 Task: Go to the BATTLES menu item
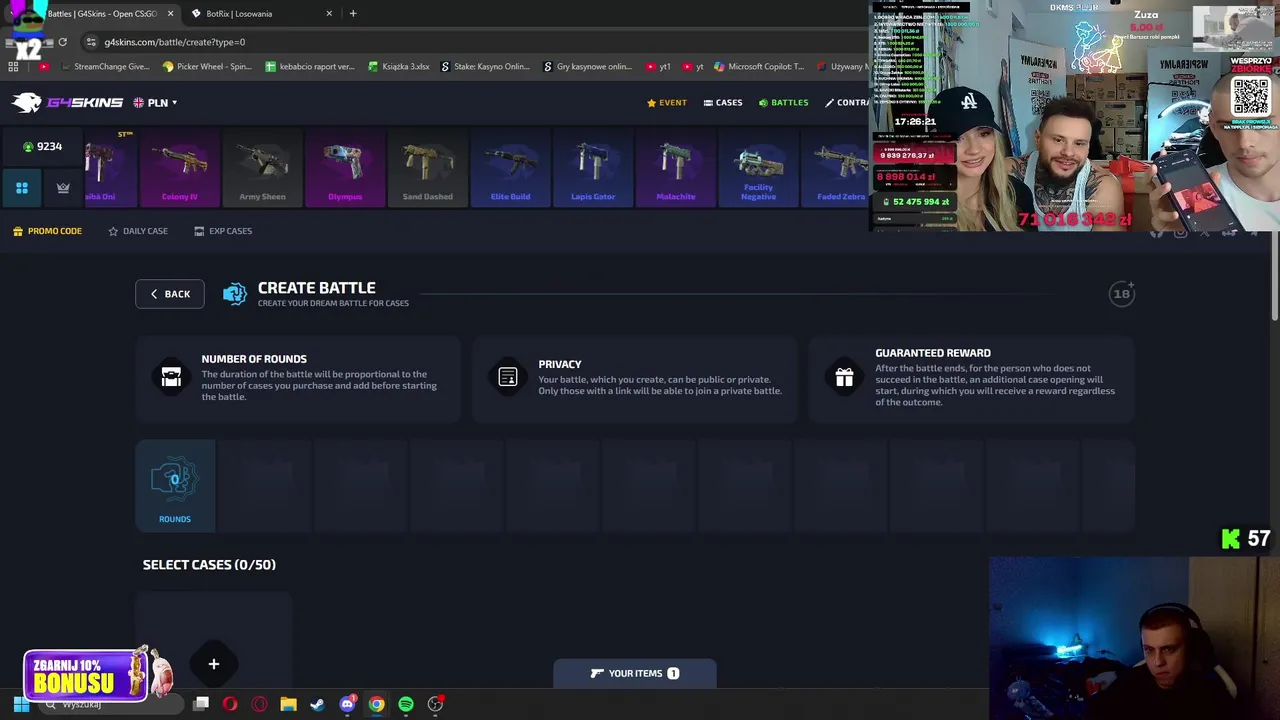click(784, 102)
